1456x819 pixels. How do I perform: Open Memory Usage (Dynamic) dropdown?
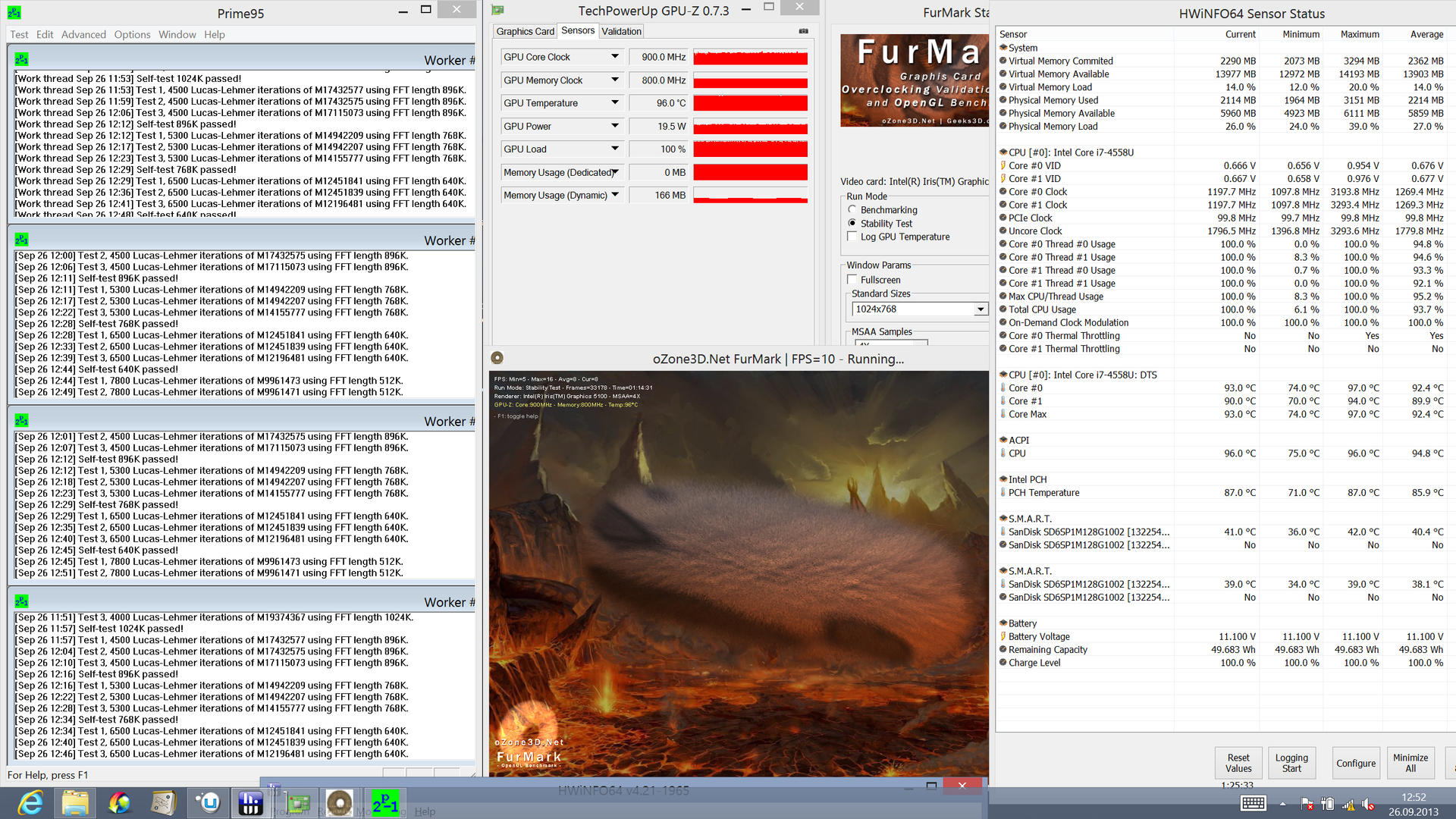pos(615,195)
